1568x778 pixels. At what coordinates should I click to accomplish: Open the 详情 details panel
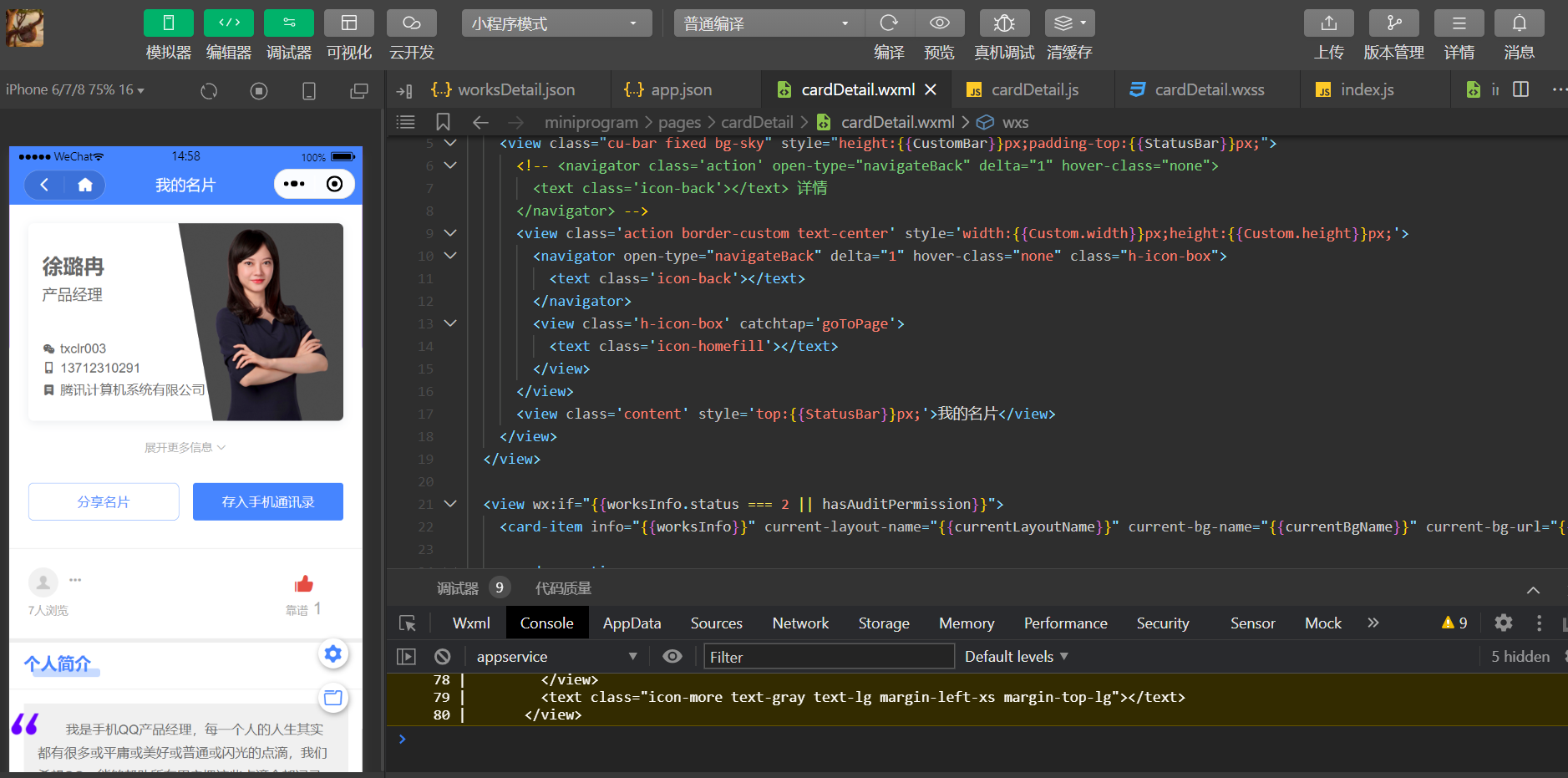click(1459, 23)
